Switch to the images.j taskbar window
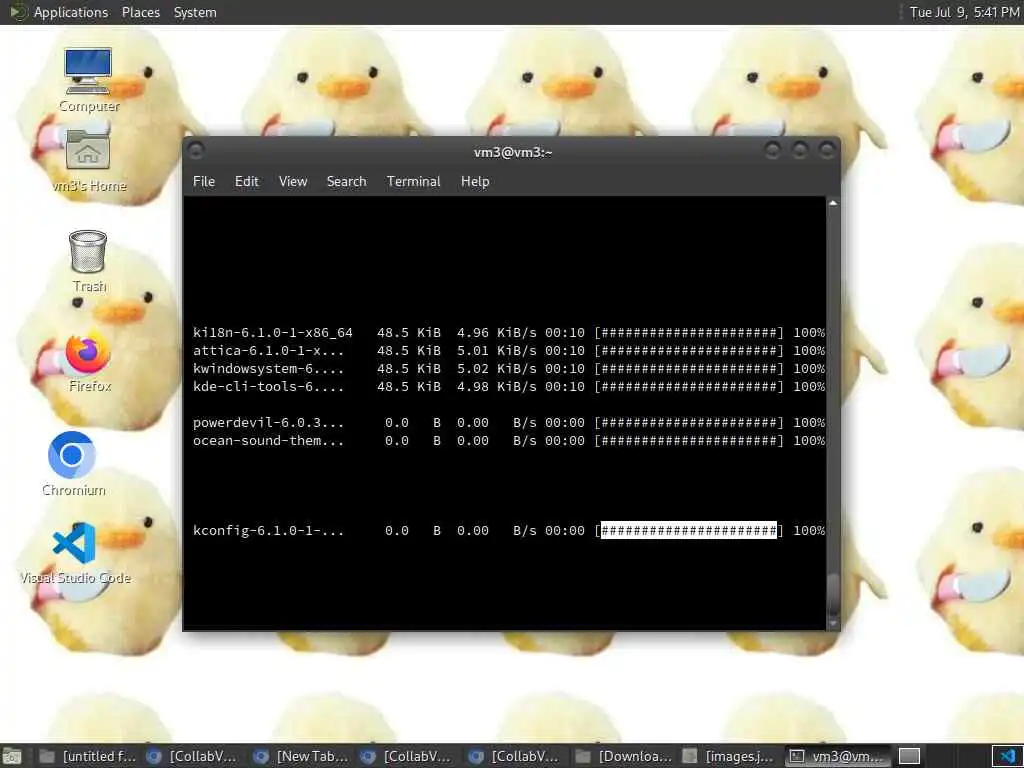 (730, 756)
